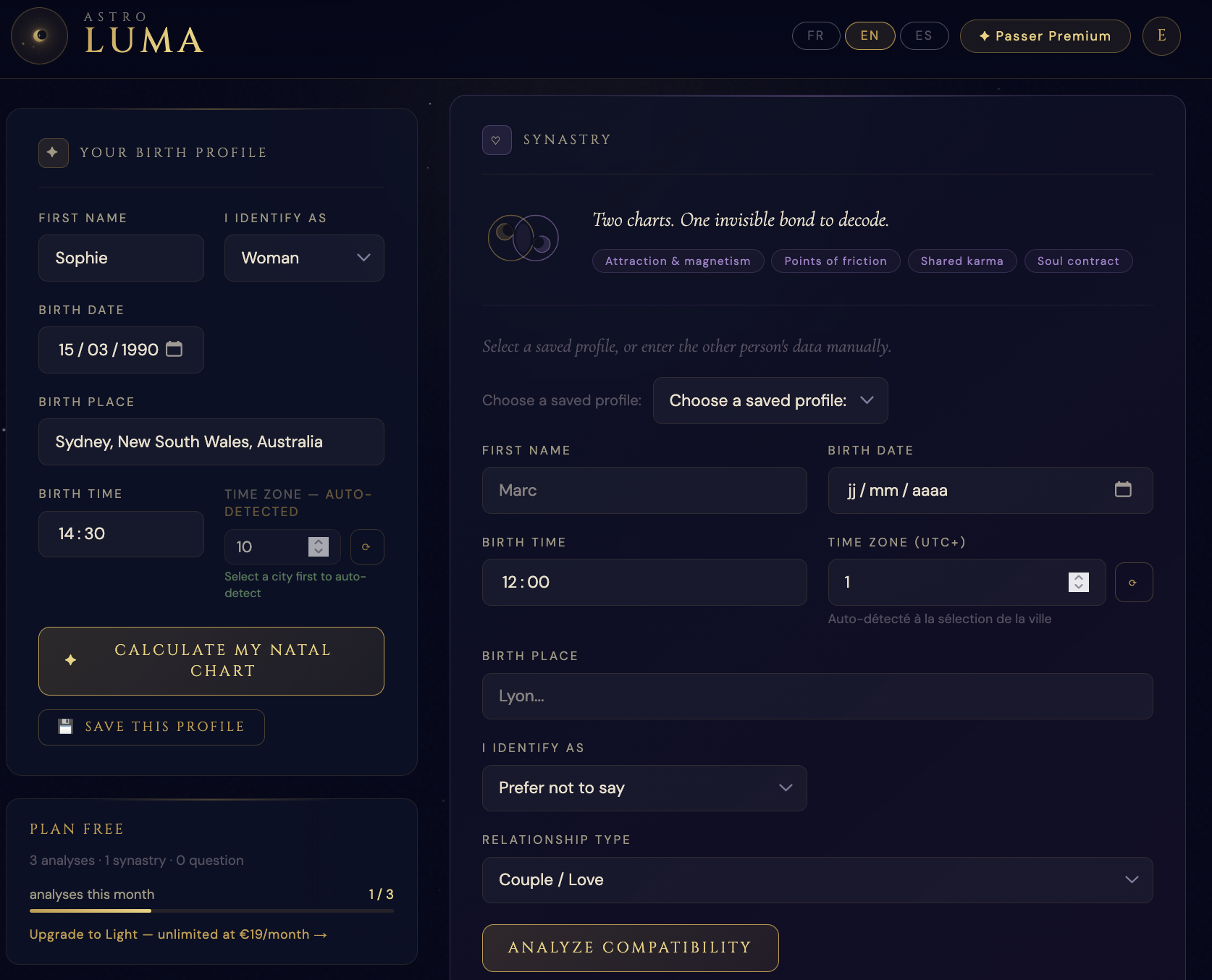Screen dimensions: 1212x980
Task: Switch language to FR
Action: pyautogui.click(x=815, y=35)
